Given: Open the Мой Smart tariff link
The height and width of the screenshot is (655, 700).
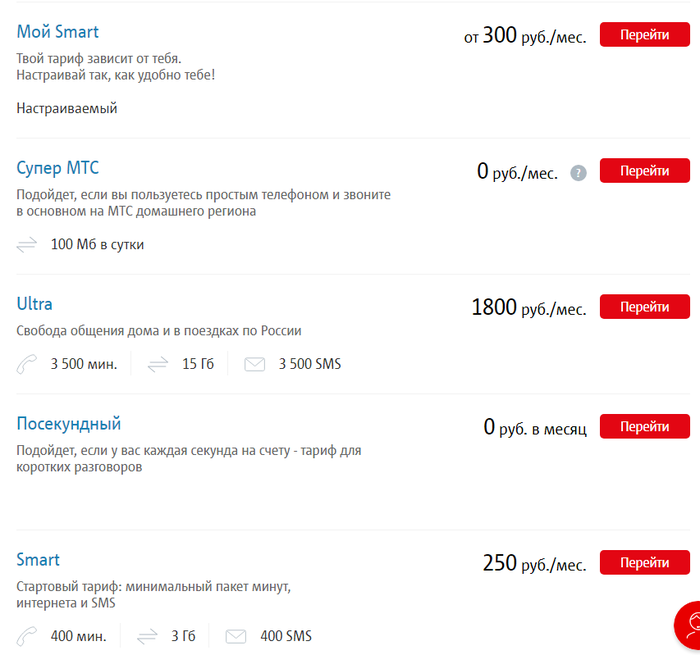Looking at the screenshot, I should [58, 32].
